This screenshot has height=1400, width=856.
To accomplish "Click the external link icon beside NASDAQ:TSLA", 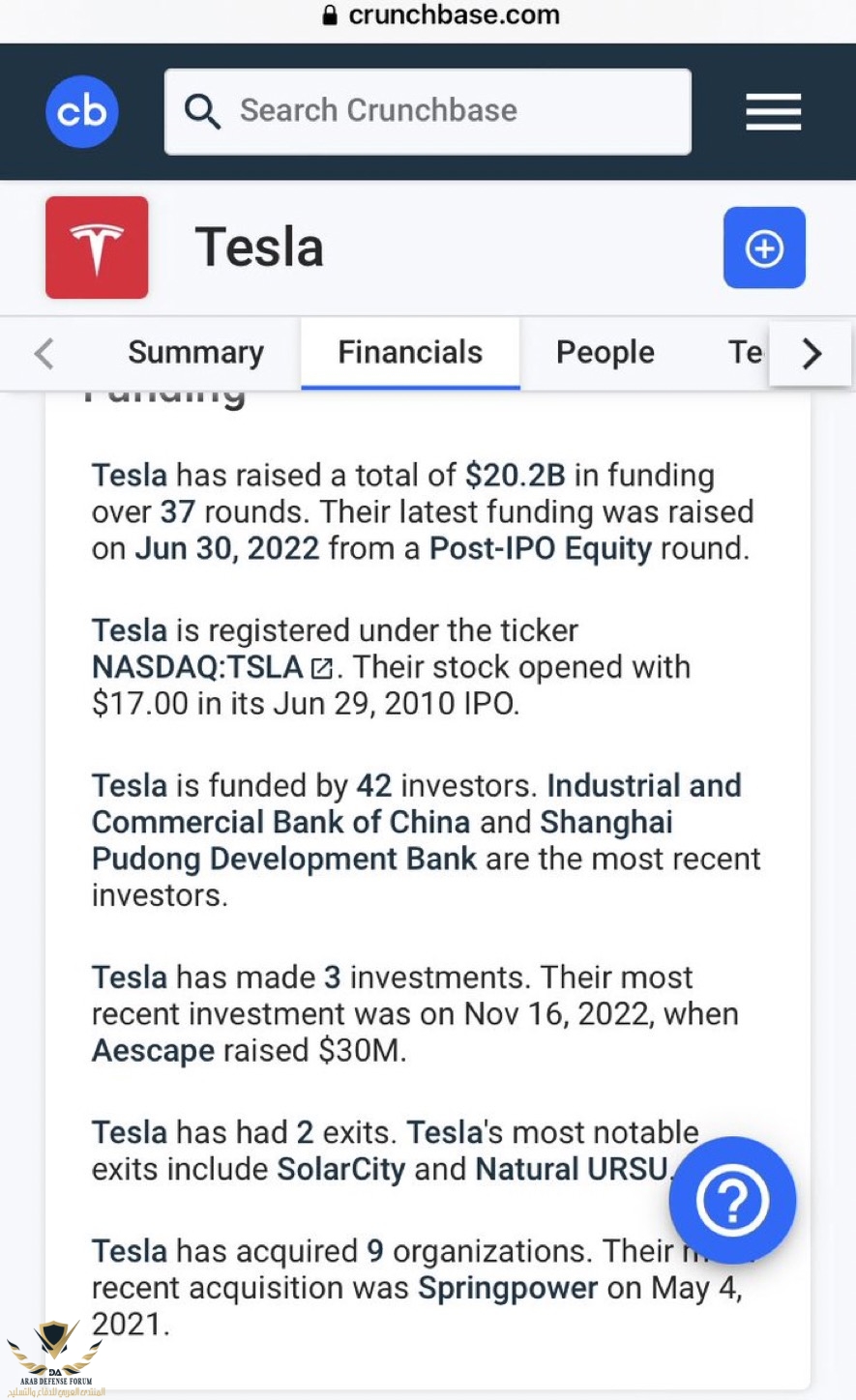I will click(321, 668).
